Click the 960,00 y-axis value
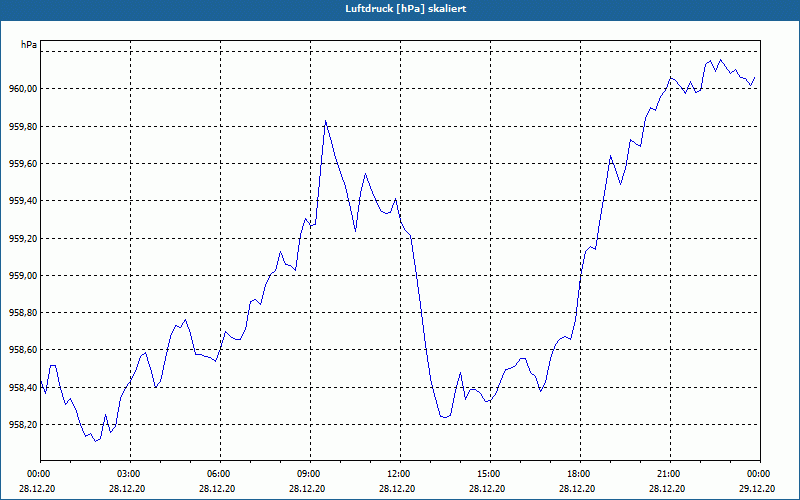Image resolution: width=800 pixels, height=500 pixels. [x=23, y=89]
